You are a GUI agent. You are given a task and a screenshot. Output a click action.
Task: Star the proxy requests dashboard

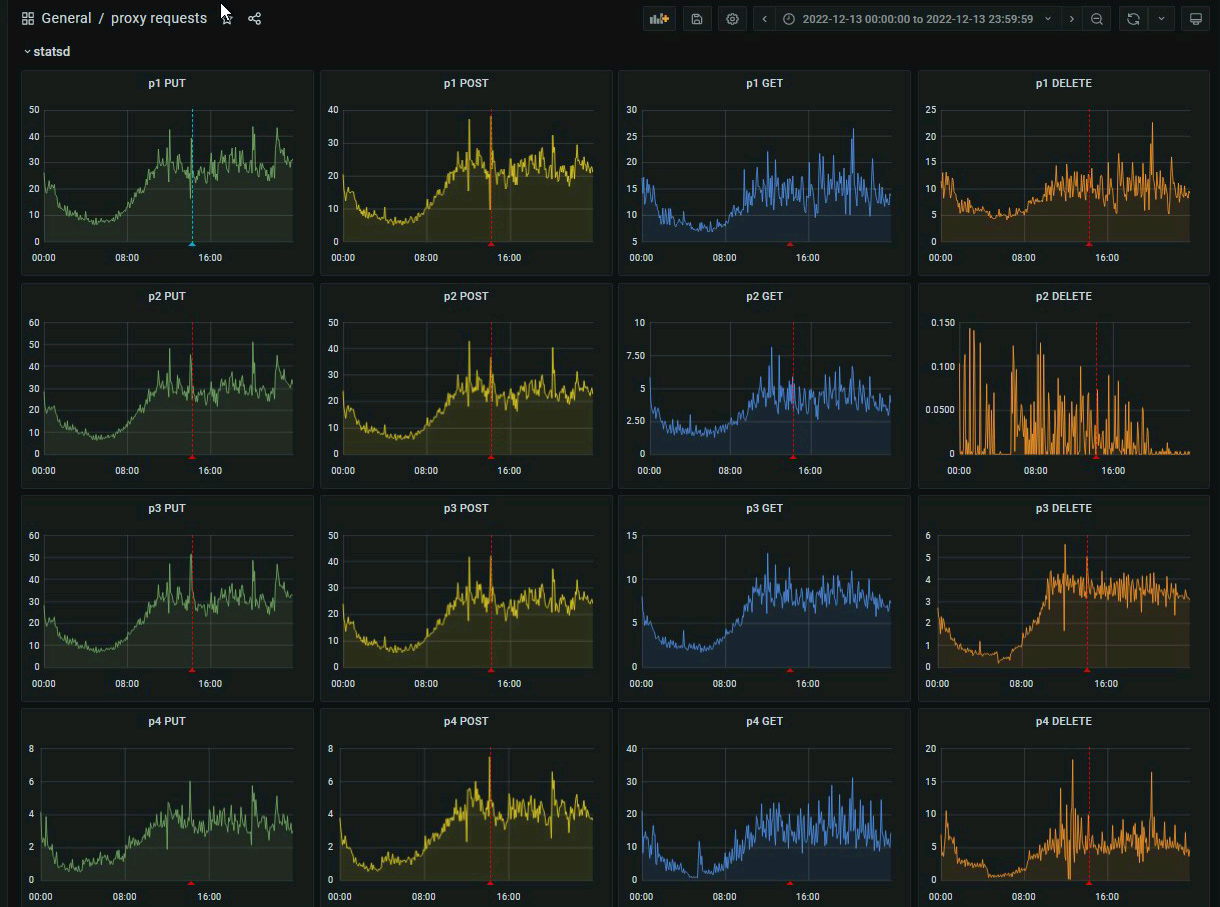[227, 18]
